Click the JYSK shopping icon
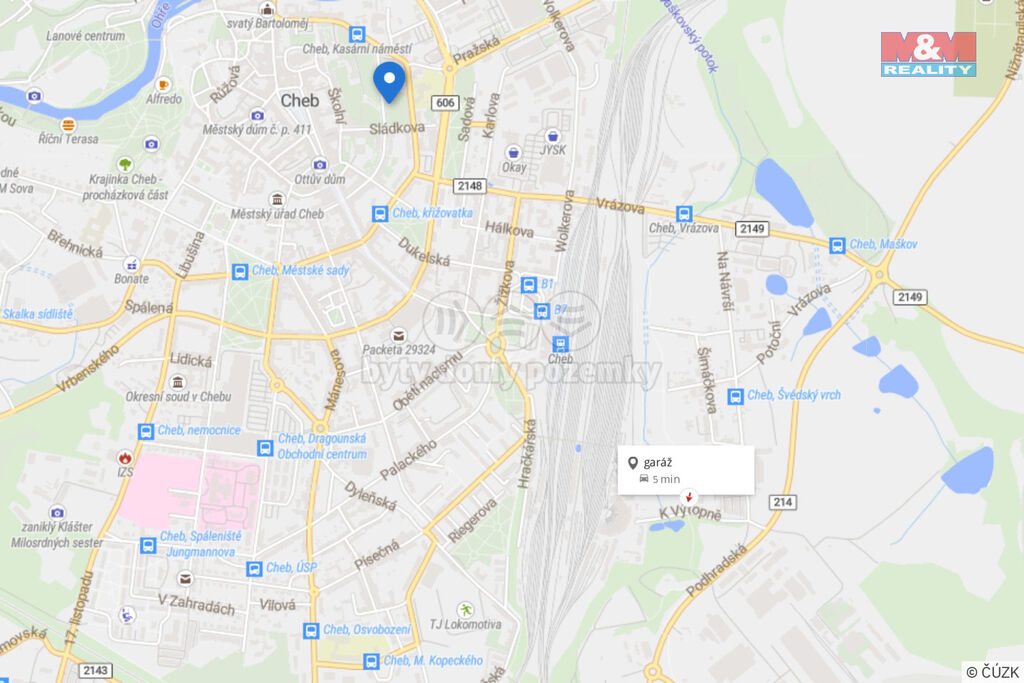1024x683 pixels. [552, 136]
